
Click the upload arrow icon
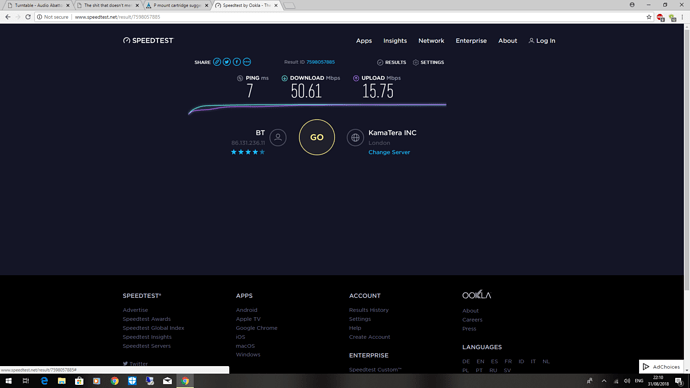[x=356, y=78]
